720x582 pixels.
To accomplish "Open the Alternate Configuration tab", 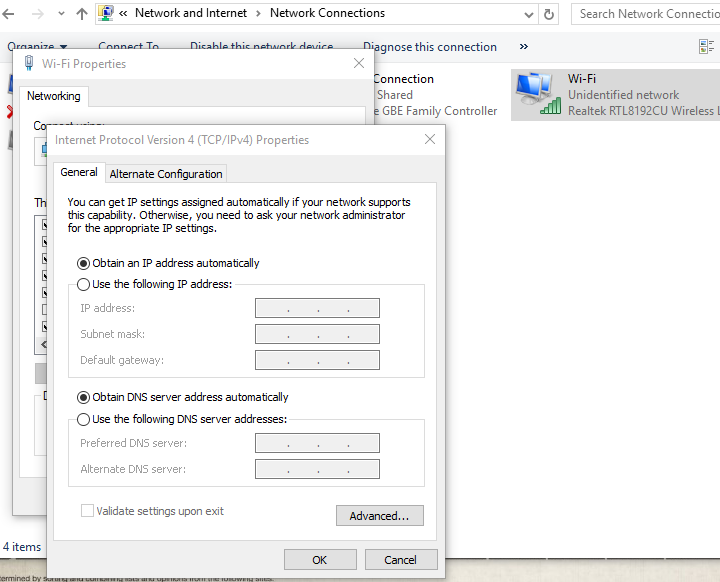I will coord(166,174).
